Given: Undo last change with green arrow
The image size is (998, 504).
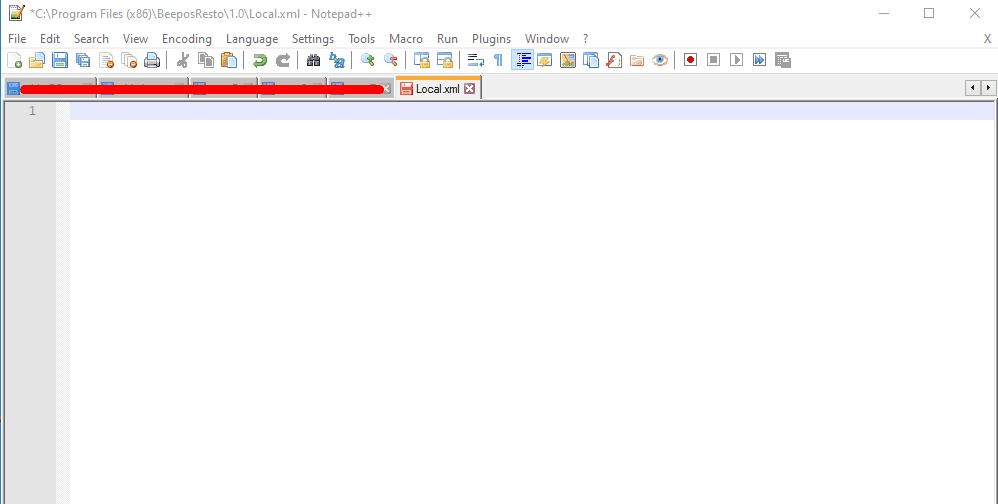Looking at the screenshot, I should click(x=260, y=60).
